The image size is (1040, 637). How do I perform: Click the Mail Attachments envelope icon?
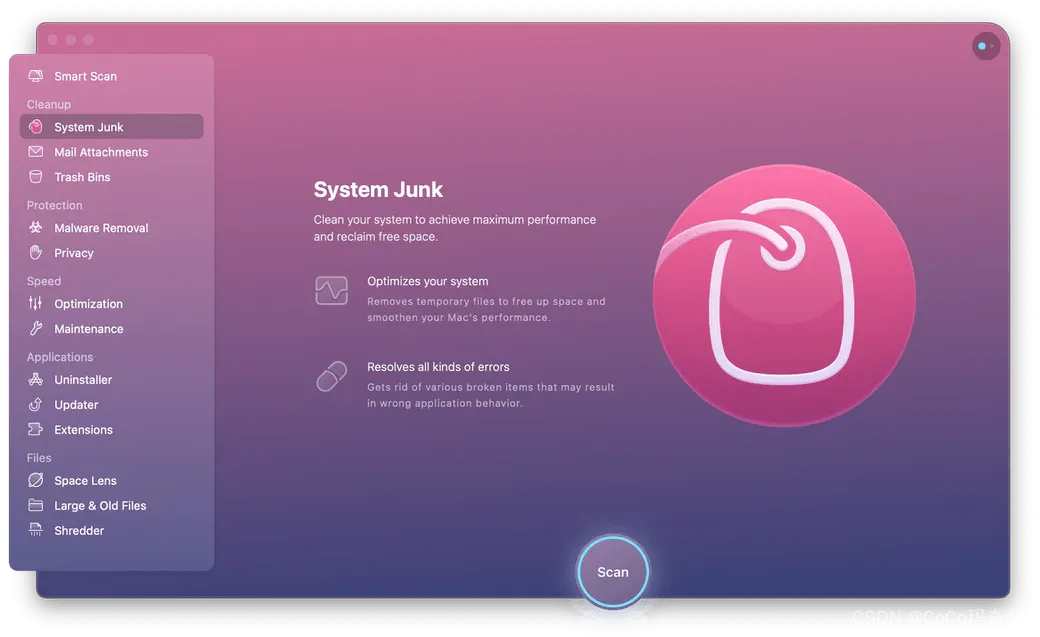[36, 151]
